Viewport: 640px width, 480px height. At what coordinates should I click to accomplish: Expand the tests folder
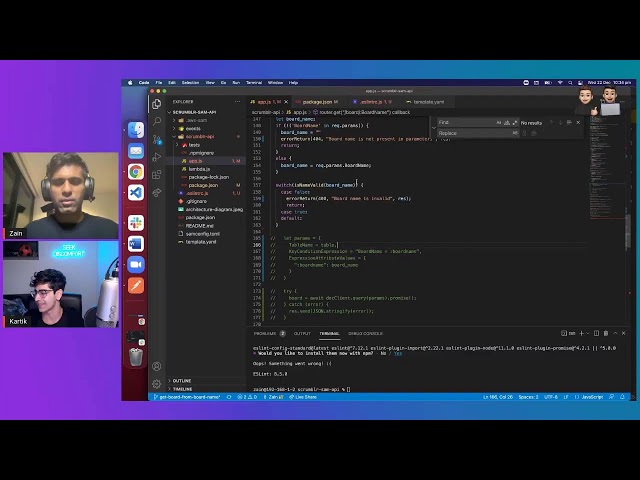click(178, 145)
